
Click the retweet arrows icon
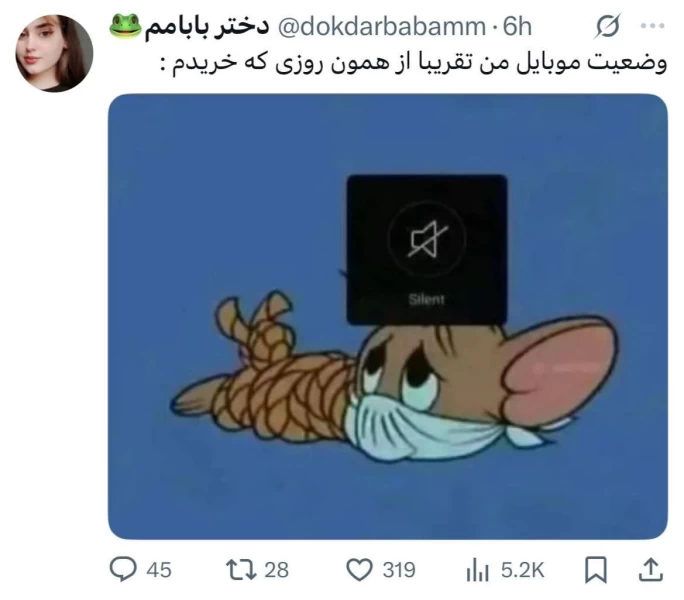coord(241,570)
